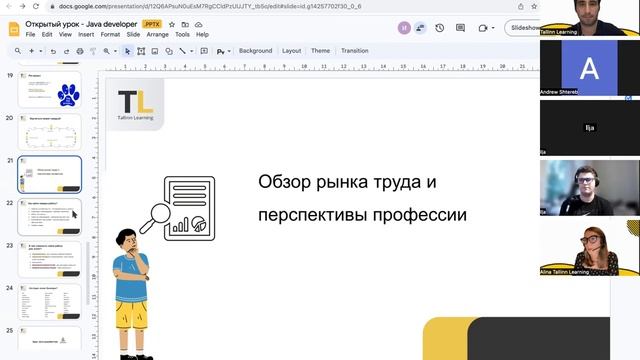640x360 pixels.
Task: Click the Move to folder icon
Action: (185, 24)
